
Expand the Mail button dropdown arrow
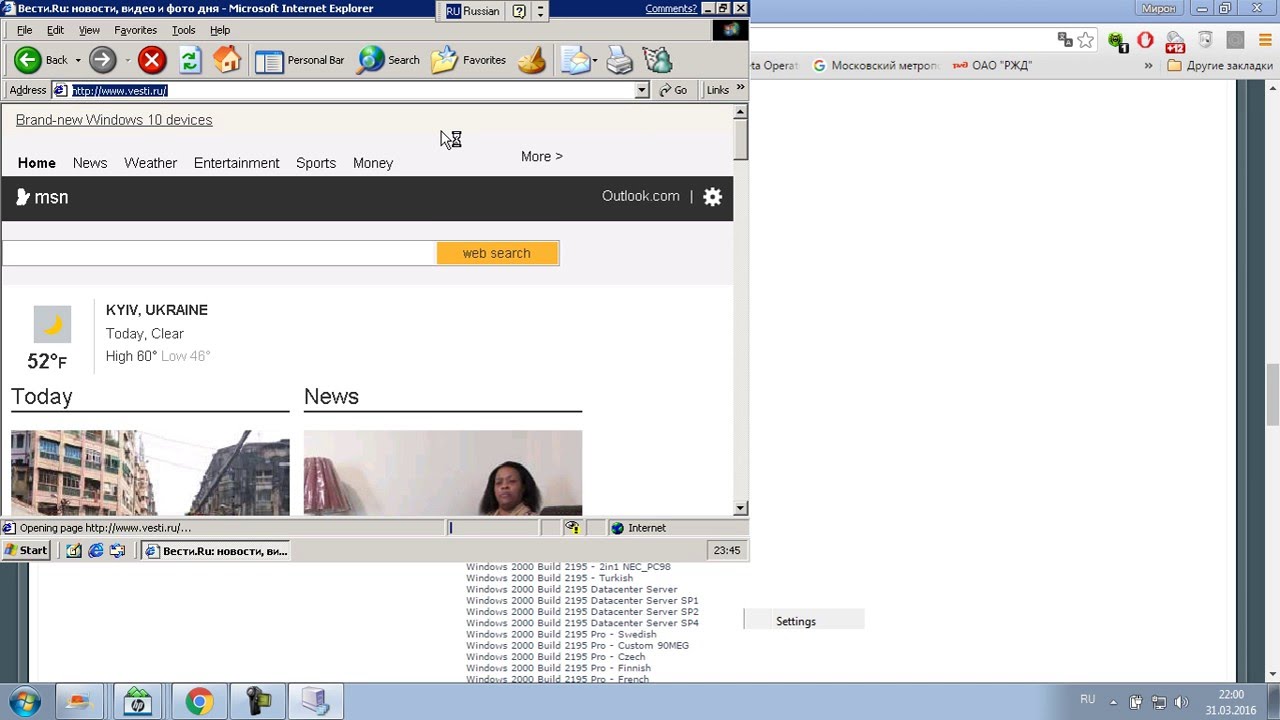pyautogui.click(x=595, y=60)
